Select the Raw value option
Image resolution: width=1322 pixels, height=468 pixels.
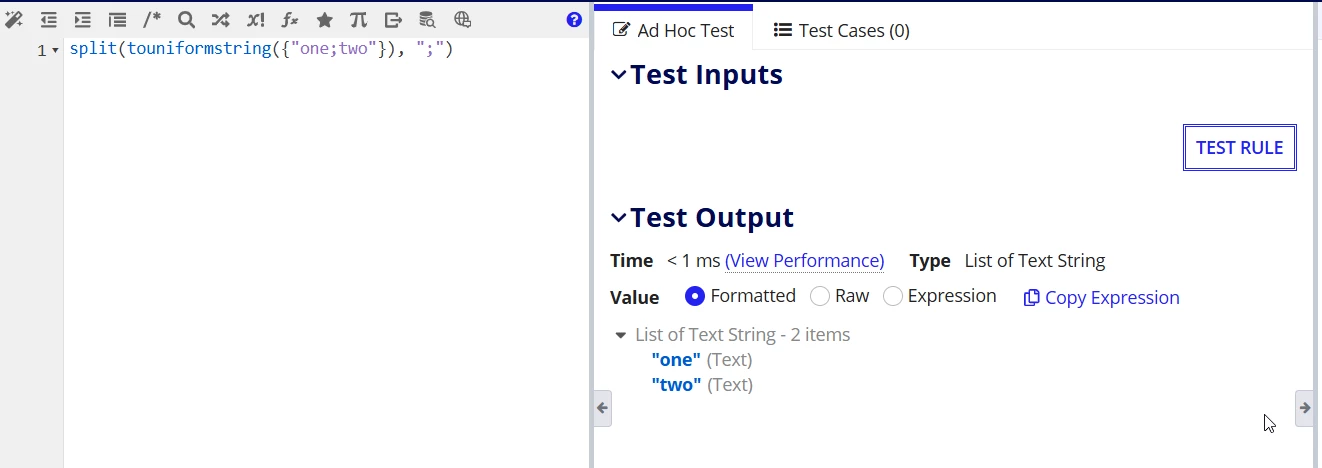tap(820, 296)
